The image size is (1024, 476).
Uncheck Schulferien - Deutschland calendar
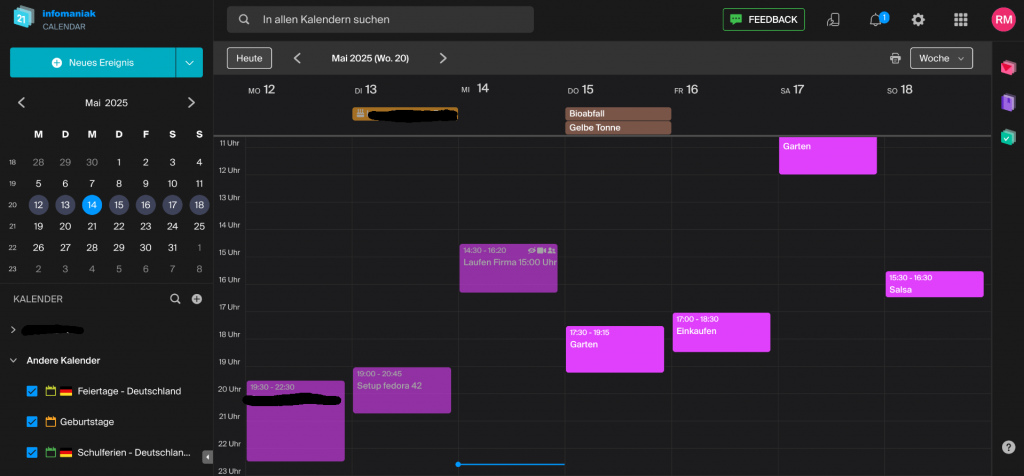click(32, 452)
